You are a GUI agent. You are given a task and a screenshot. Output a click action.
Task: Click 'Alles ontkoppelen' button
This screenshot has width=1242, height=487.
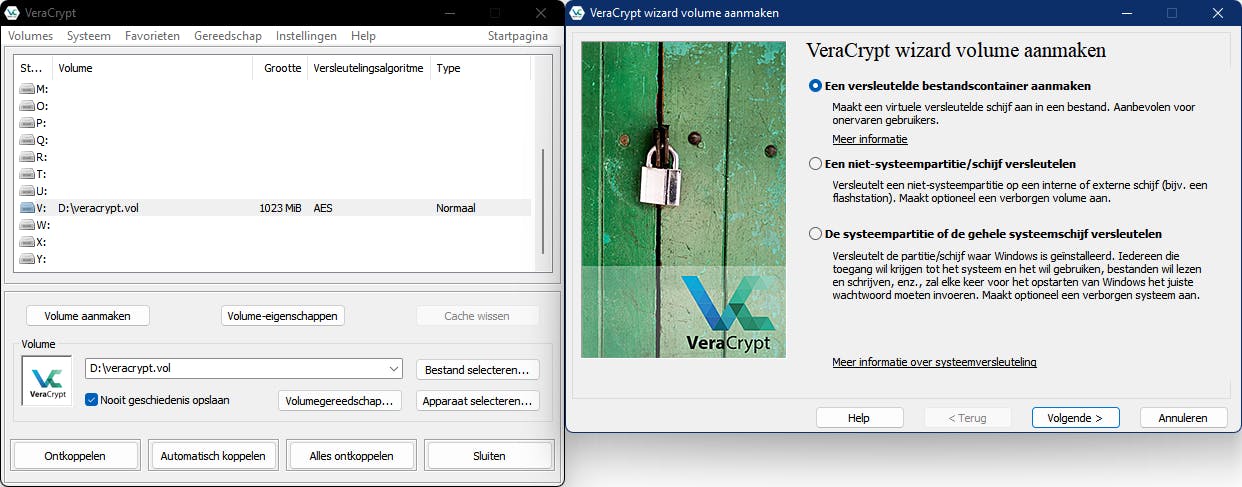click(x=351, y=456)
